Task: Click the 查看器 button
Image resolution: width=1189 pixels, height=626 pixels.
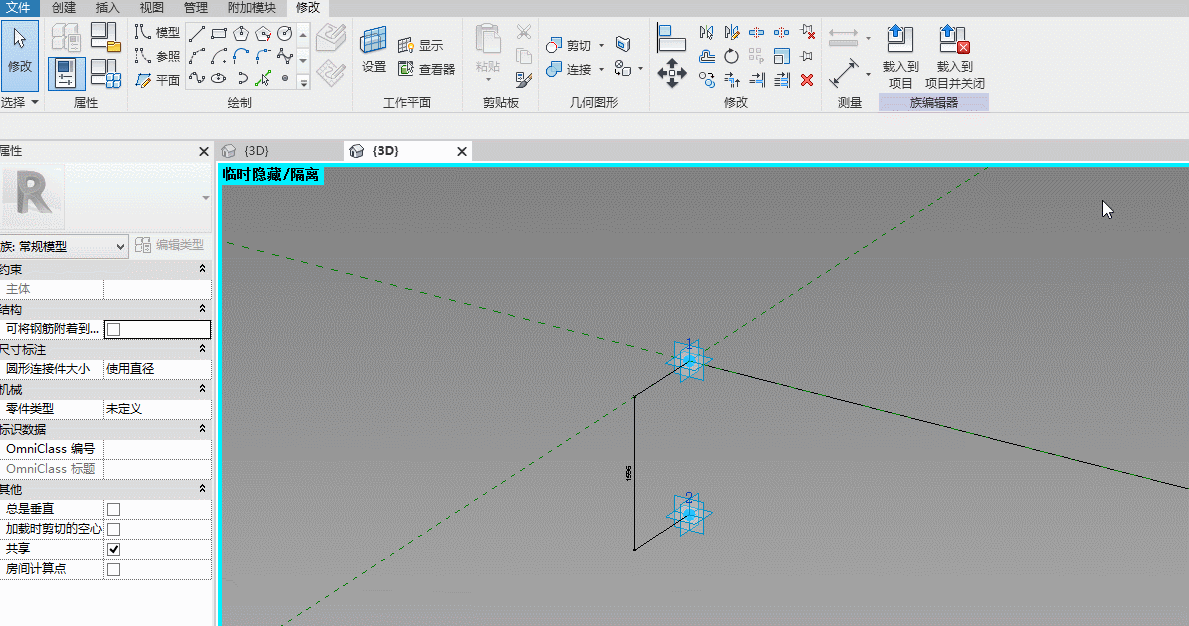Action: point(427,69)
